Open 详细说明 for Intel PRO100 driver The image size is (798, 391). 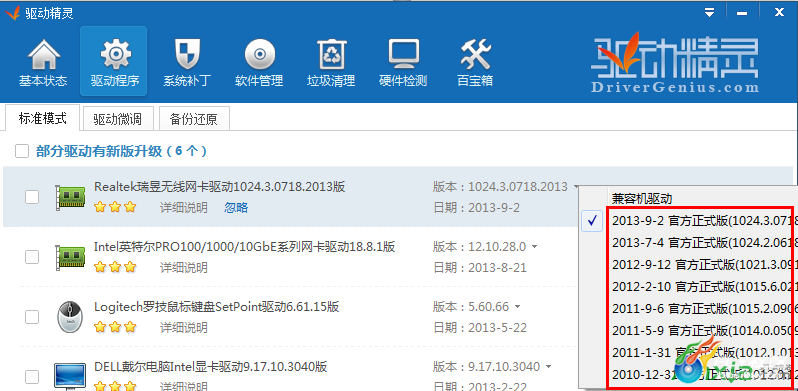184,267
